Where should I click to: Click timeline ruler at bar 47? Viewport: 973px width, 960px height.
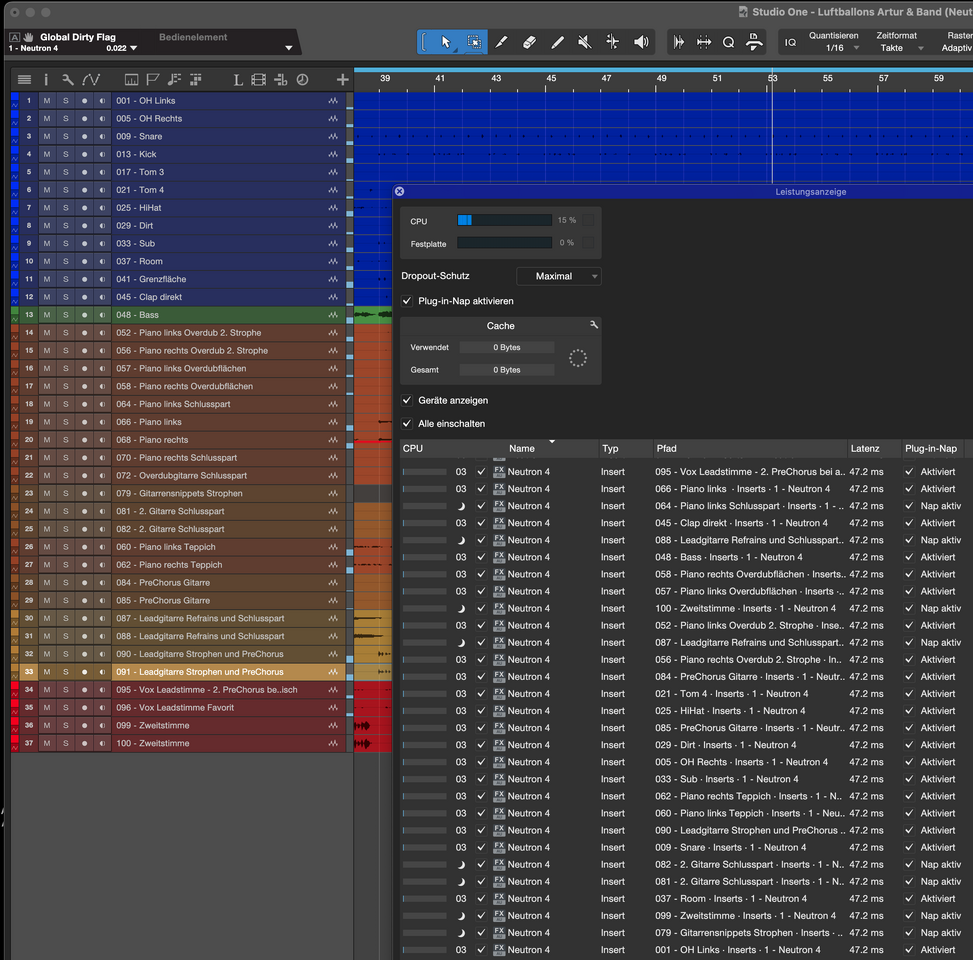(606, 79)
